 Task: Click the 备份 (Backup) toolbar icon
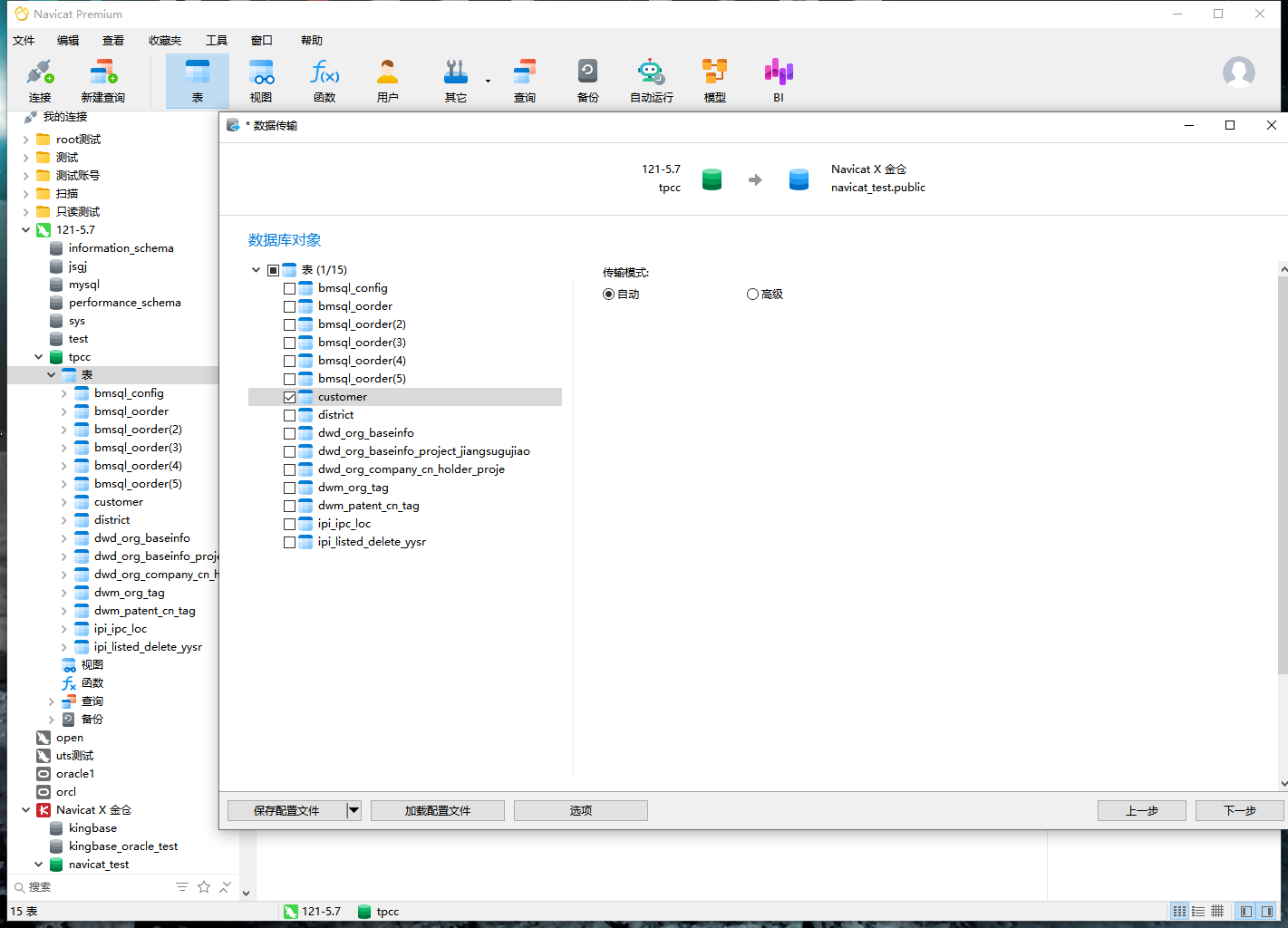coord(588,81)
